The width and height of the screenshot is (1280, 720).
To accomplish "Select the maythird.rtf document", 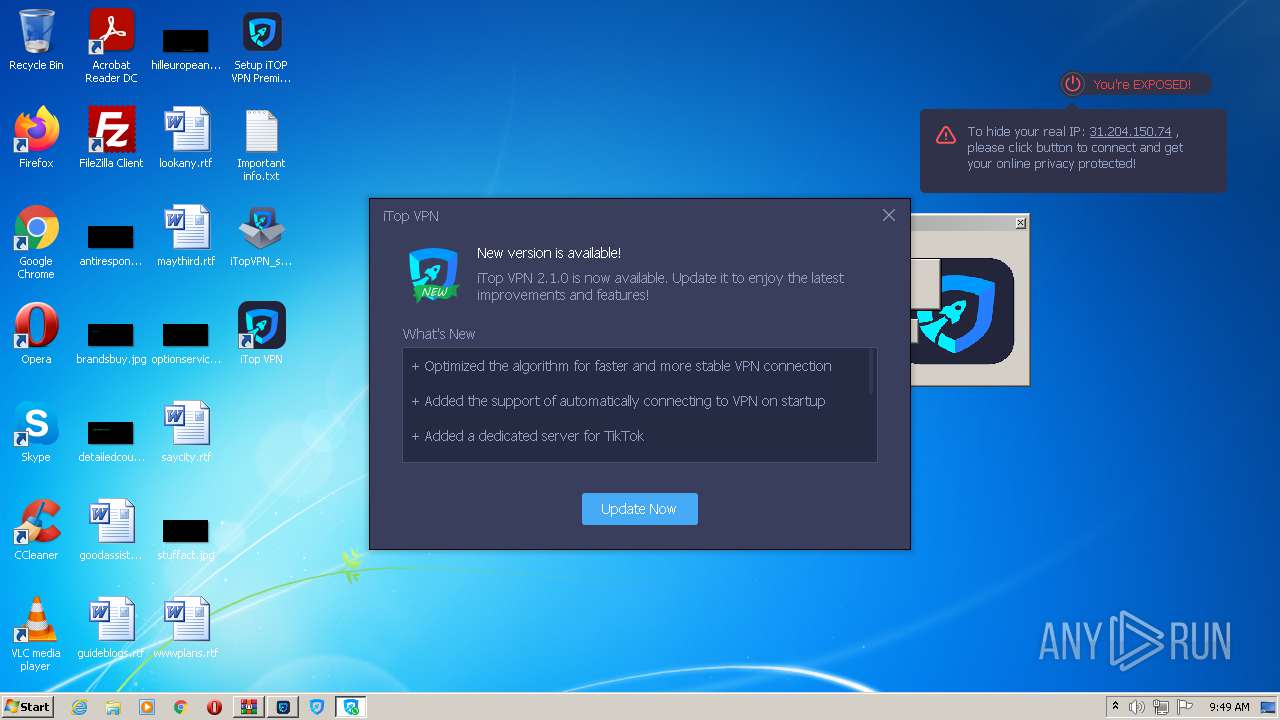I will coord(186,236).
